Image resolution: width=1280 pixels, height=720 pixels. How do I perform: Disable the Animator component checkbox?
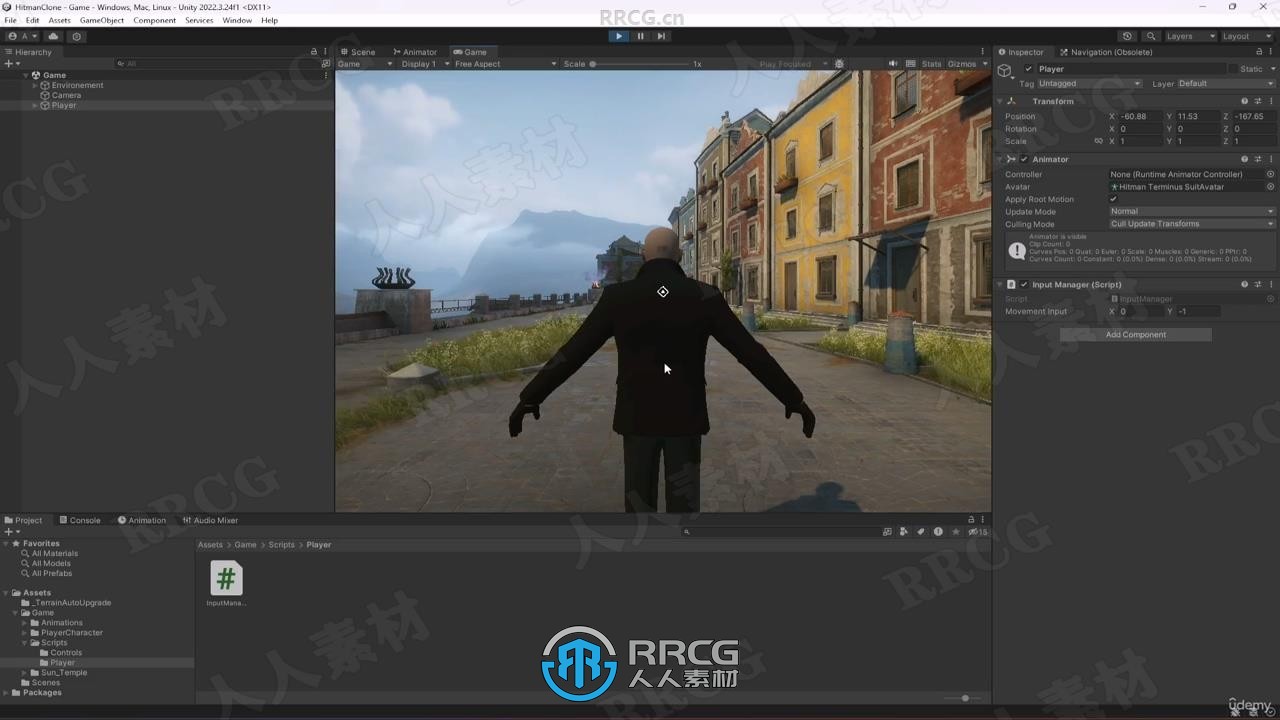(1024, 159)
